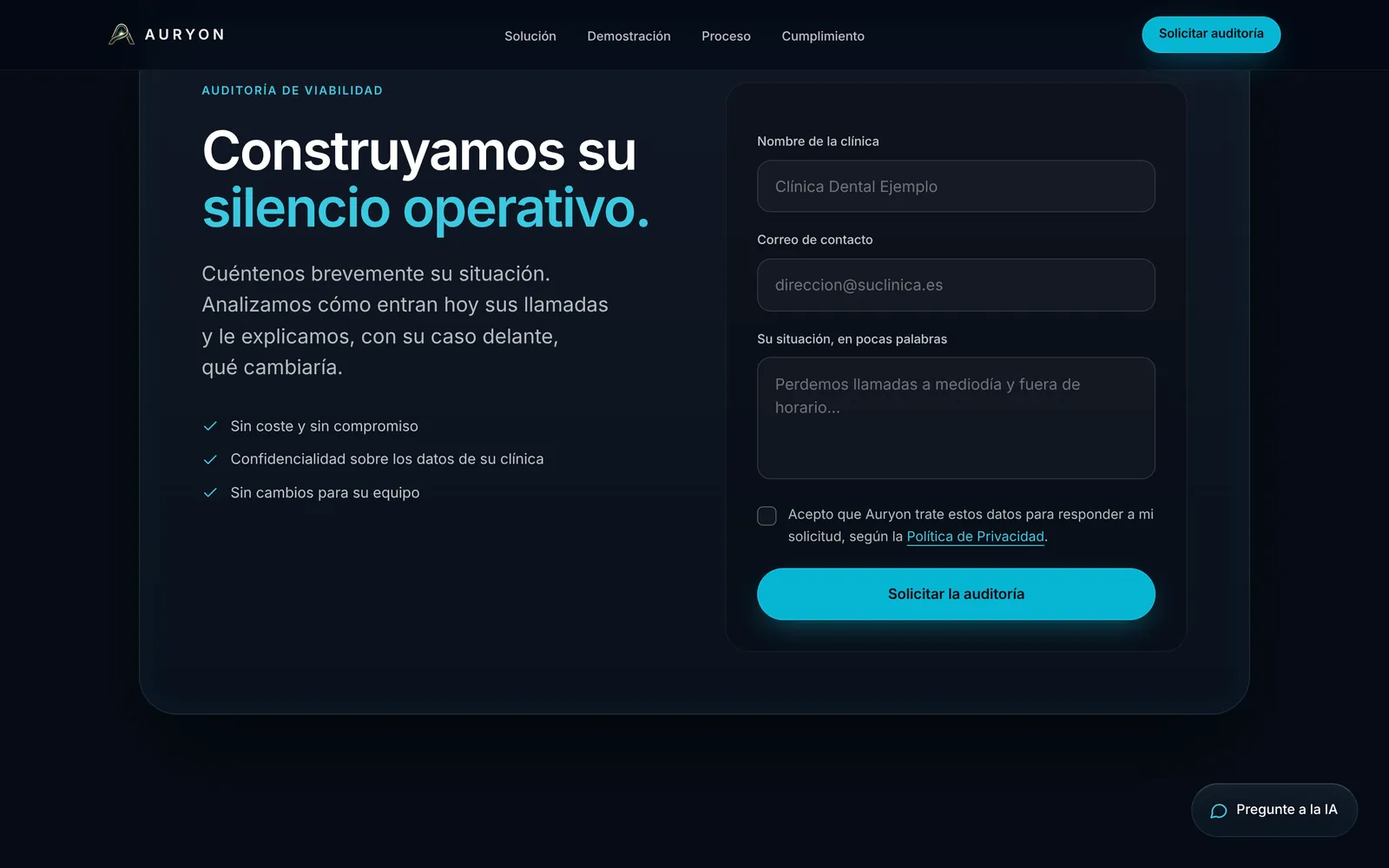
Task: Click the 'Correo de contacto' label
Action: click(814, 240)
